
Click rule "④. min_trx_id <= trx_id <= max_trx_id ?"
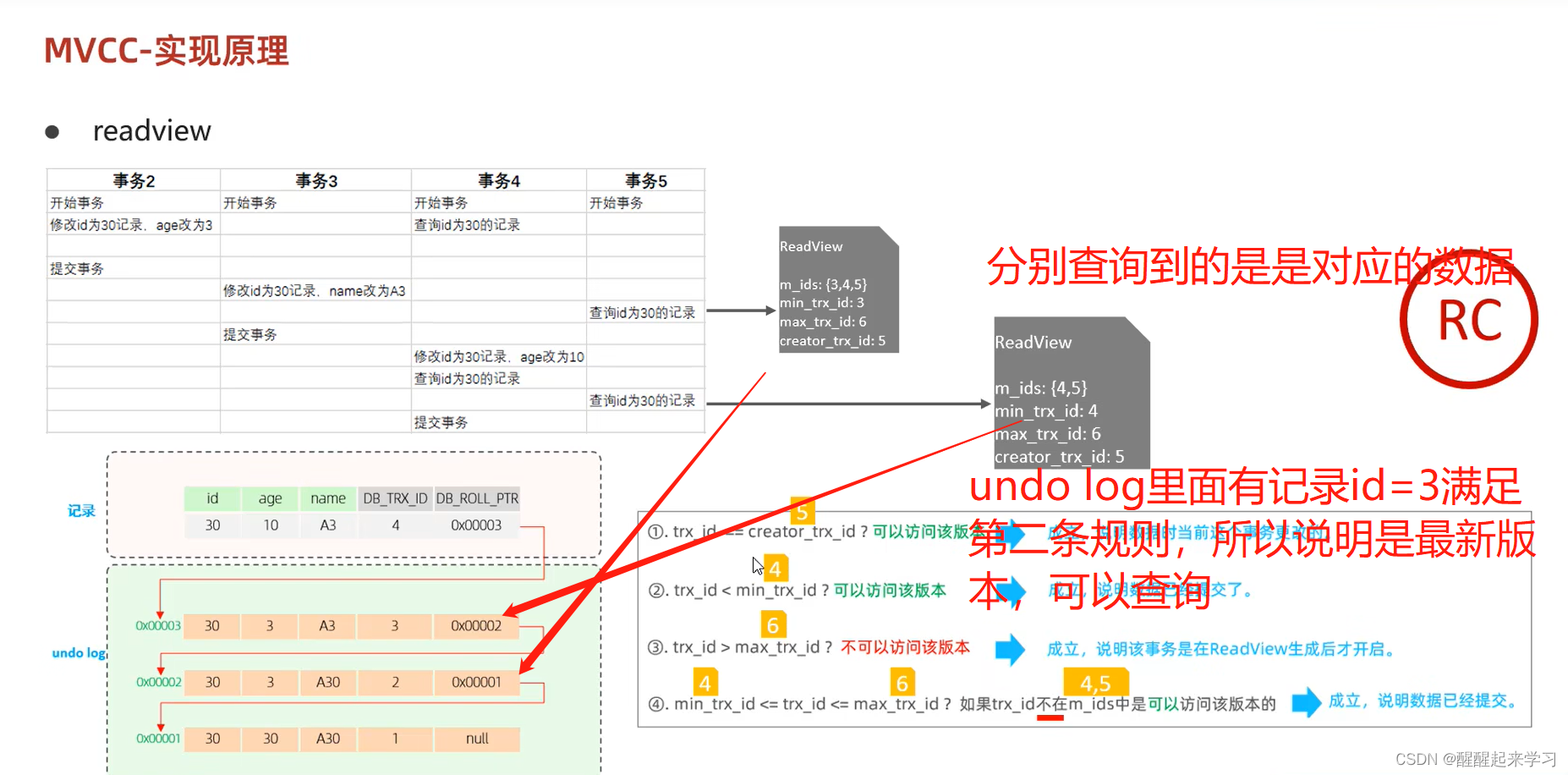pos(800,704)
